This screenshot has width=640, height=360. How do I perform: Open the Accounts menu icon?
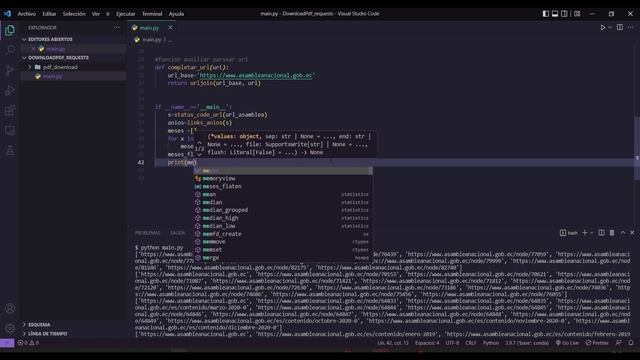10,309
